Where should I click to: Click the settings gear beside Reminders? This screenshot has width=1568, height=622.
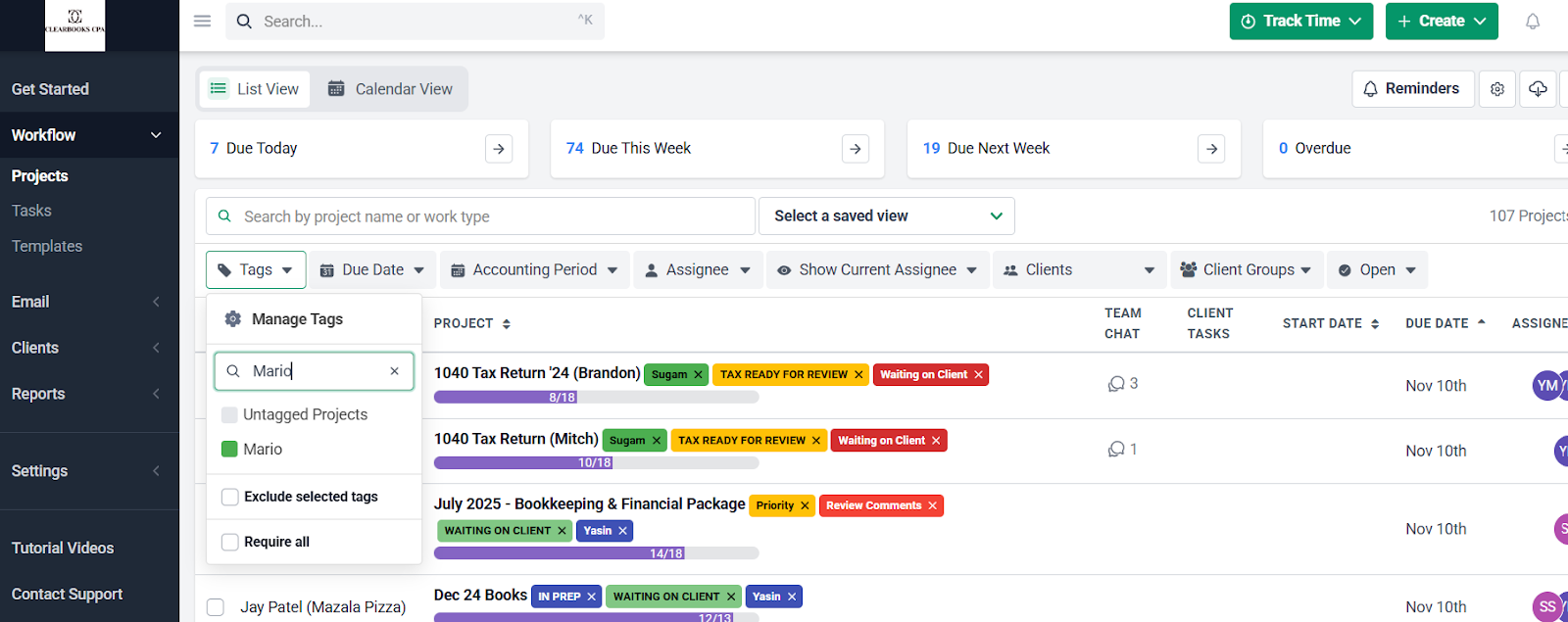[1496, 89]
